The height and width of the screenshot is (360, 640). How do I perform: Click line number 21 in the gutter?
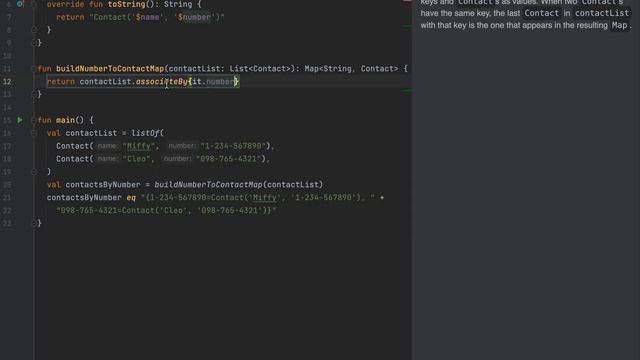click(x=7, y=198)
